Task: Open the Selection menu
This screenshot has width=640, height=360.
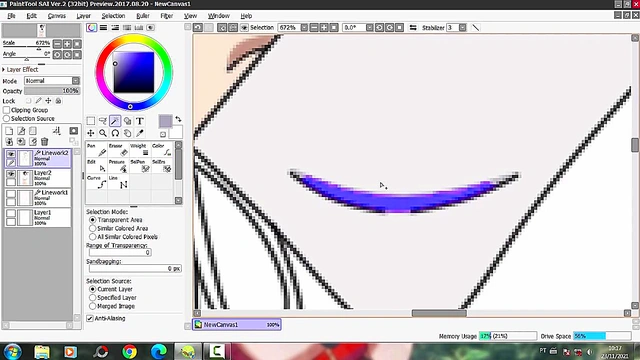Action: tap(113, 16)
